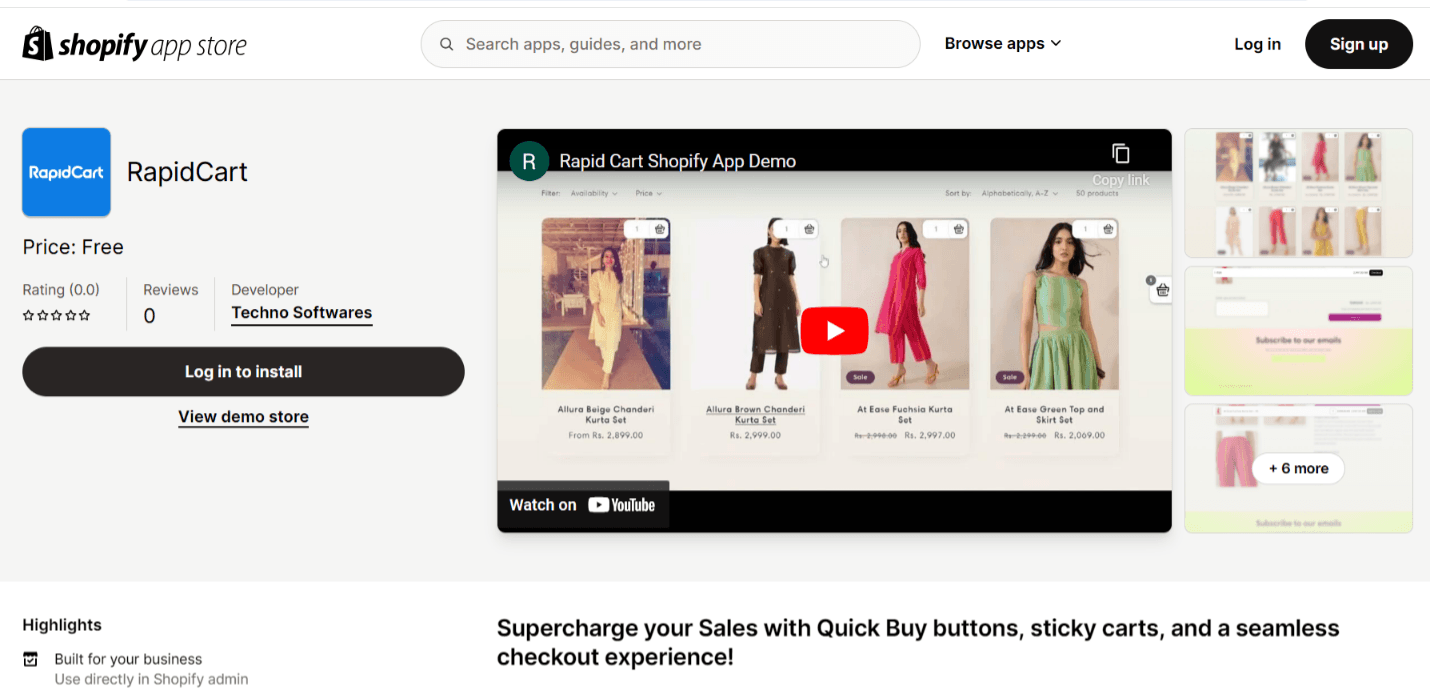Click the five-star rating icons
The image size is (1430, 693).
[56, 315]
